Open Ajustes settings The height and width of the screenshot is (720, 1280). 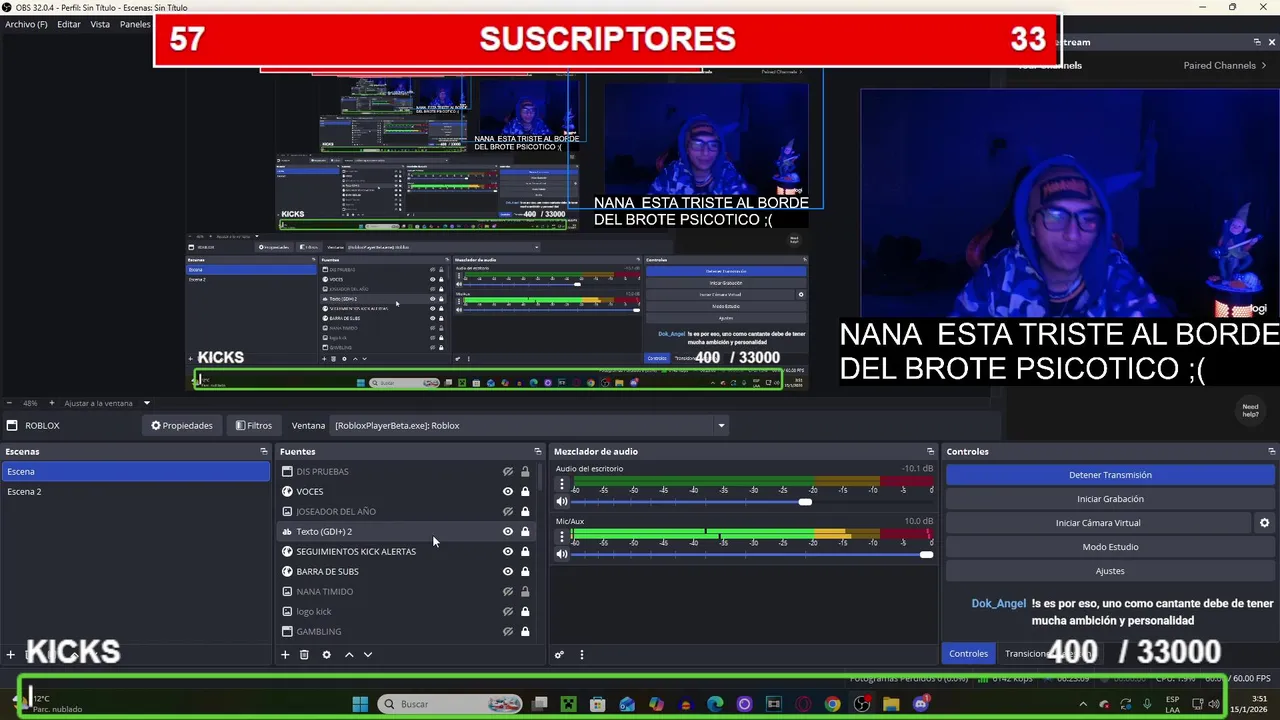[x=1110, y=571]
